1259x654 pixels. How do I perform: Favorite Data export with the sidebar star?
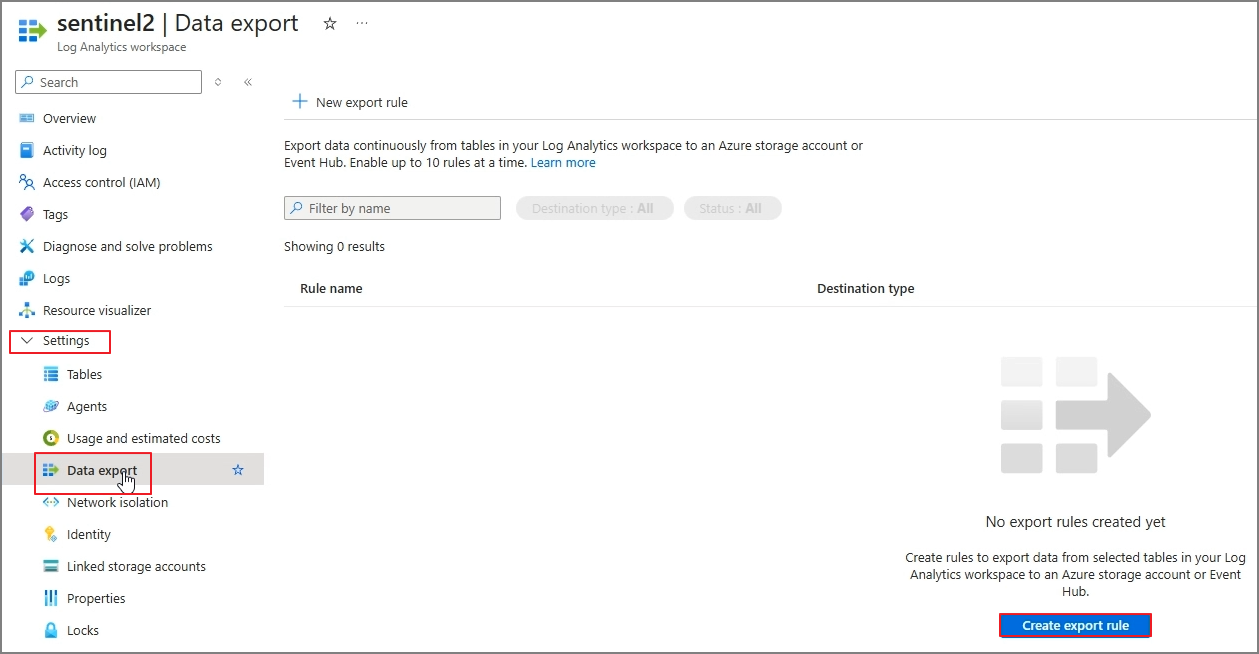pyautogui.click(x=238, y=470)
